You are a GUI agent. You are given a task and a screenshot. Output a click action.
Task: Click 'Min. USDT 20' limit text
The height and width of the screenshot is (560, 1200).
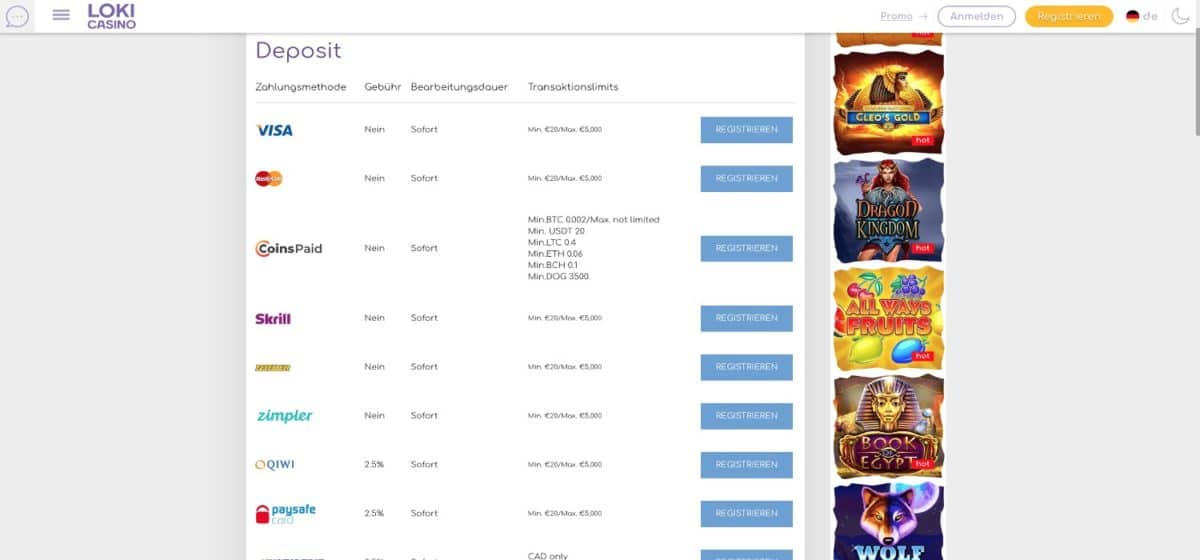pos(556,231)
